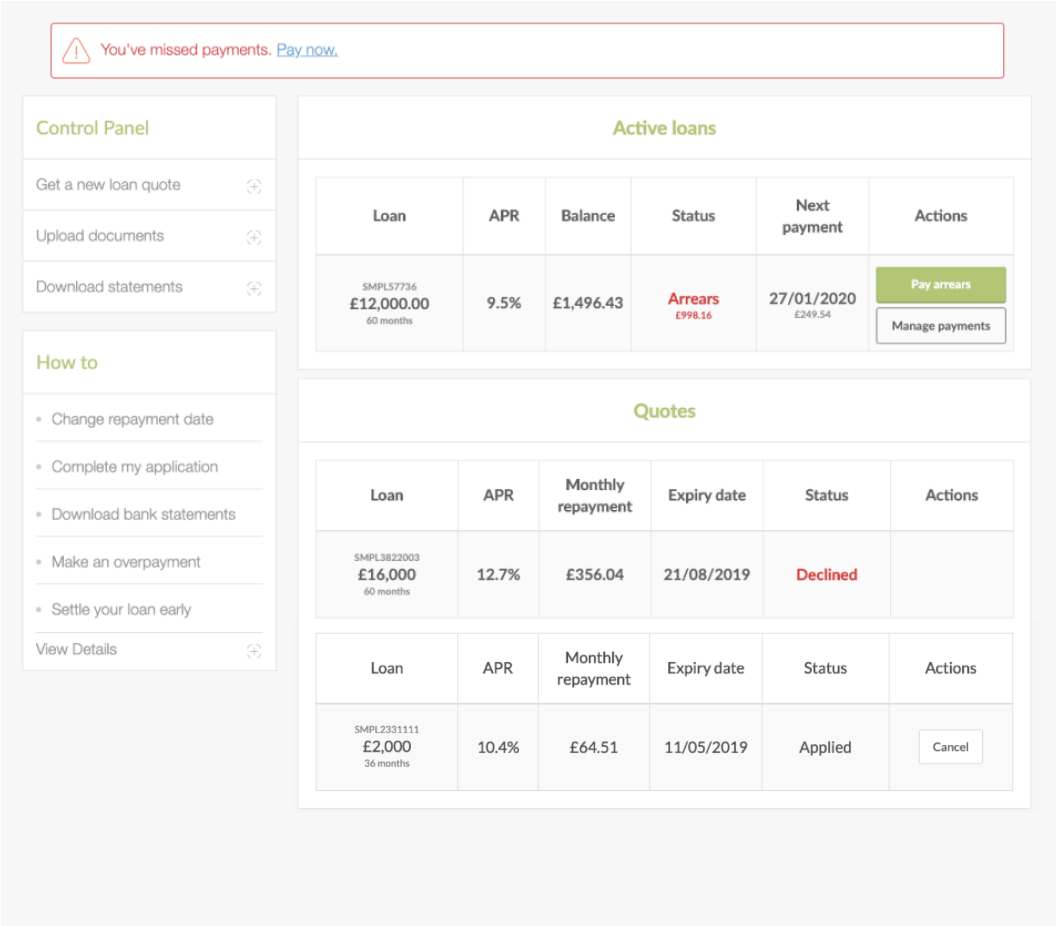The width and height of the screenshot is (1056, 926).
Task: Cancel the £2,000 loan quote
Action: (x=950, y=747)
